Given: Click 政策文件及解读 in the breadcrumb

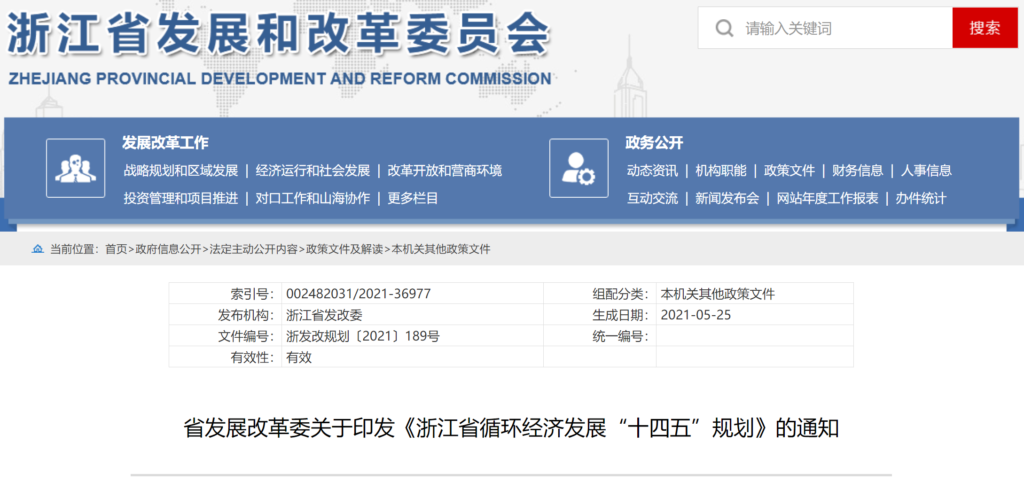Looking at the screenshot, I should 345,249.
